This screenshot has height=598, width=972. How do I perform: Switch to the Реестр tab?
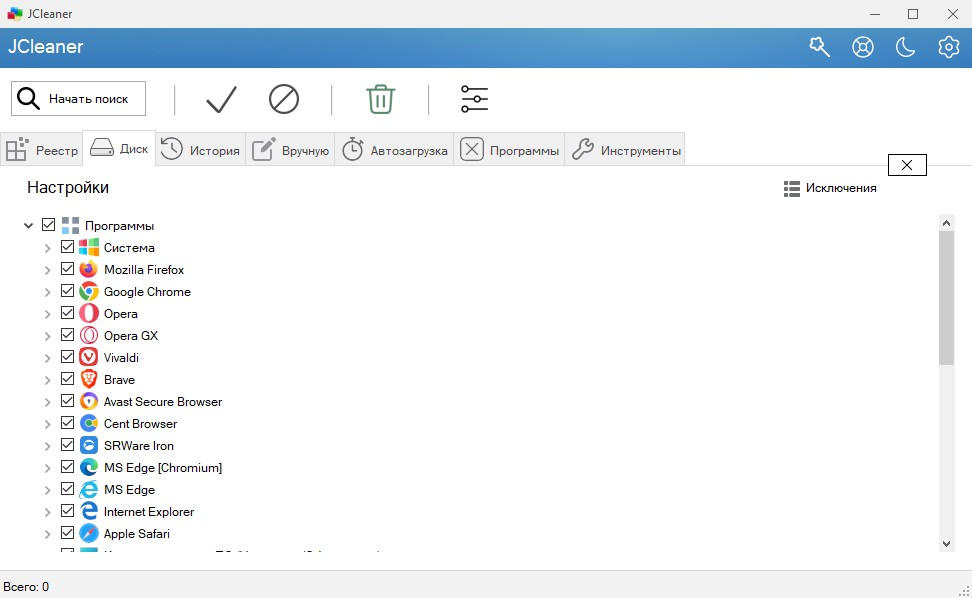42,149
